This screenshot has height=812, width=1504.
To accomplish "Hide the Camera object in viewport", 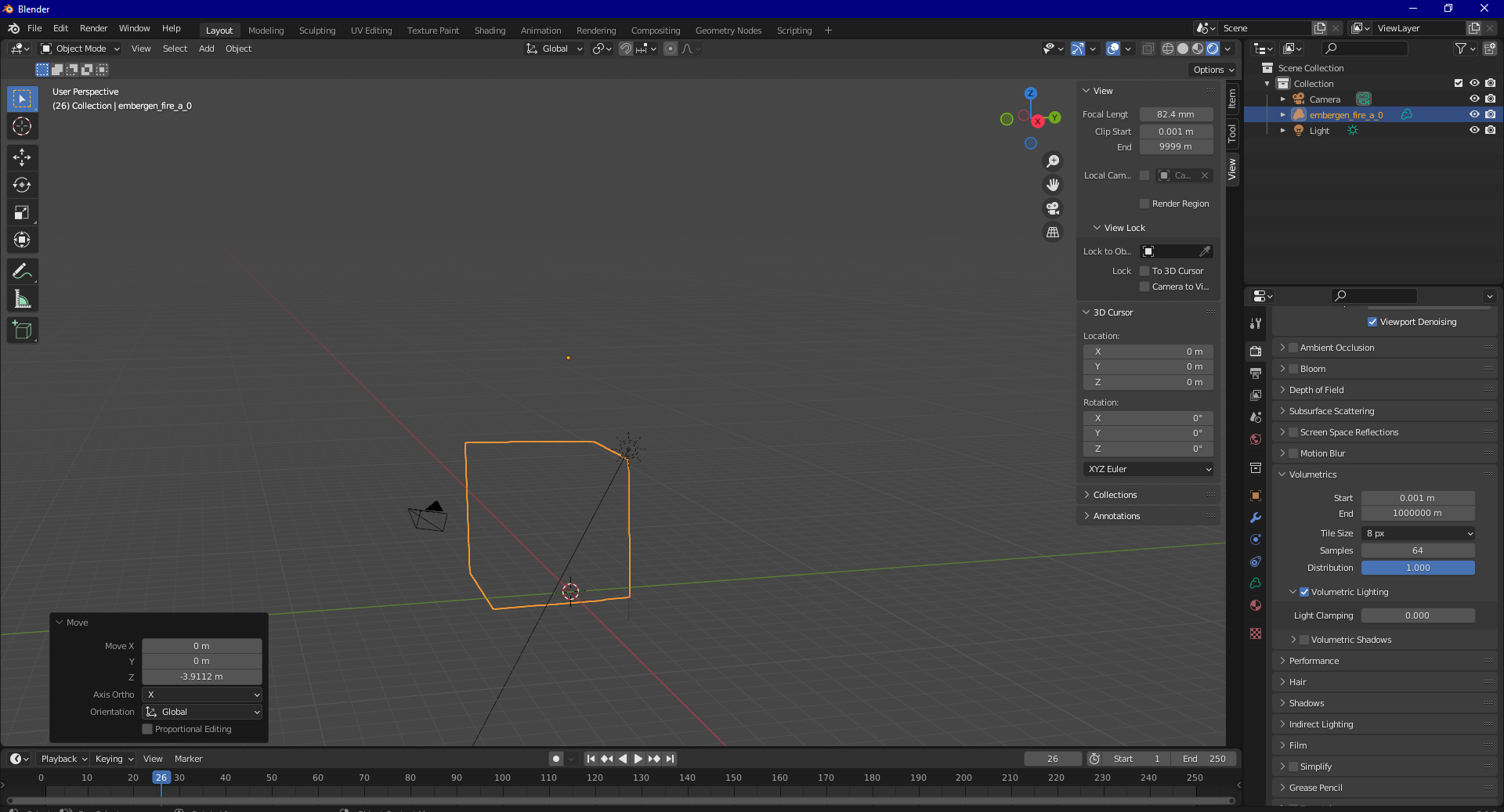I will (1474, 99).
